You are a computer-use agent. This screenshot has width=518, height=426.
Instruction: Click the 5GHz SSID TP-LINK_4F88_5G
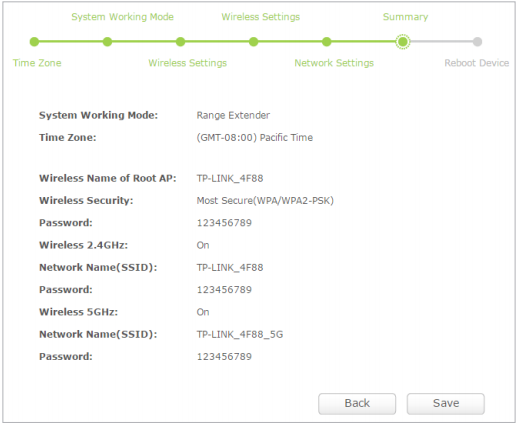point(240,334)
